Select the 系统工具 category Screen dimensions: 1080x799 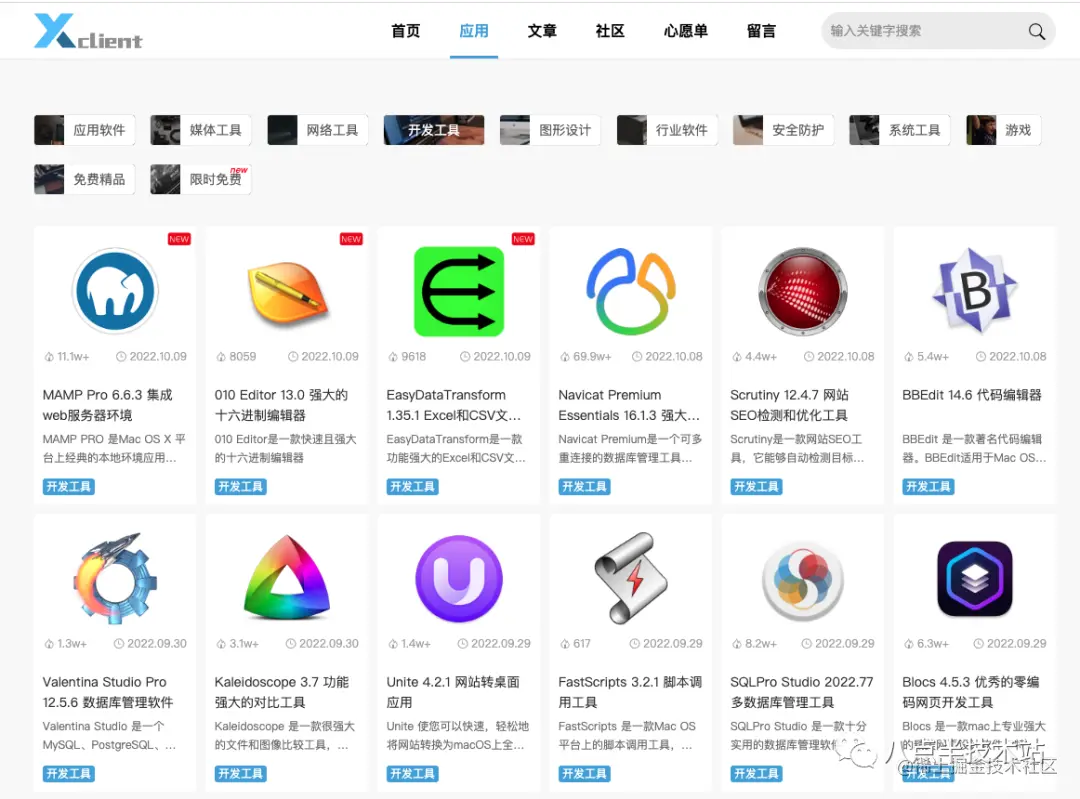tap(900, 130)
